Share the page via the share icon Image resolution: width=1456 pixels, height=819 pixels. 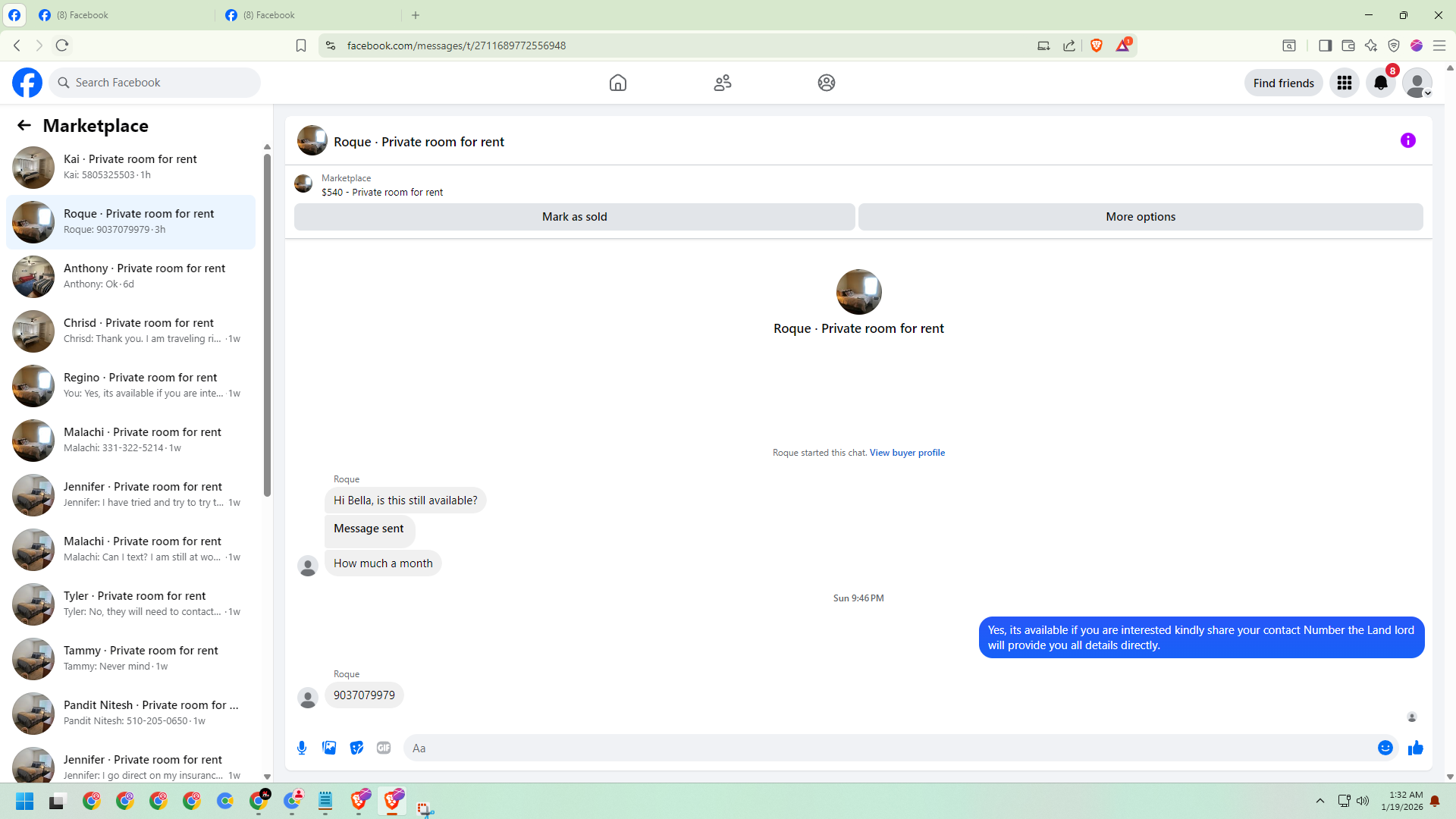pos(1069,45)
